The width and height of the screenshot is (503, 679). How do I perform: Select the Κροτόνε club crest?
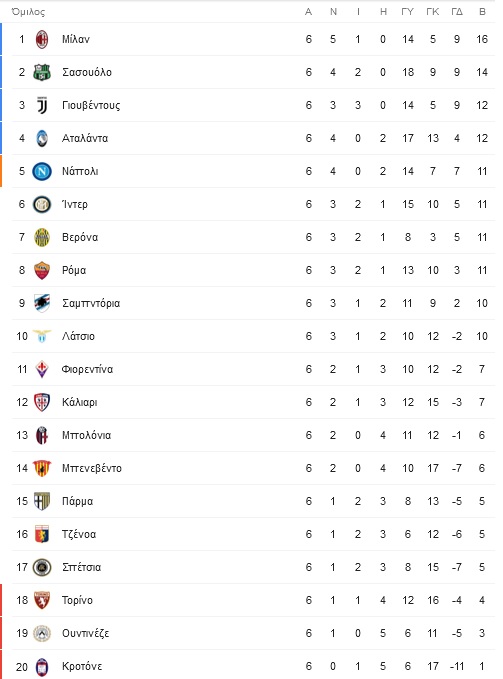coord(42,666)
